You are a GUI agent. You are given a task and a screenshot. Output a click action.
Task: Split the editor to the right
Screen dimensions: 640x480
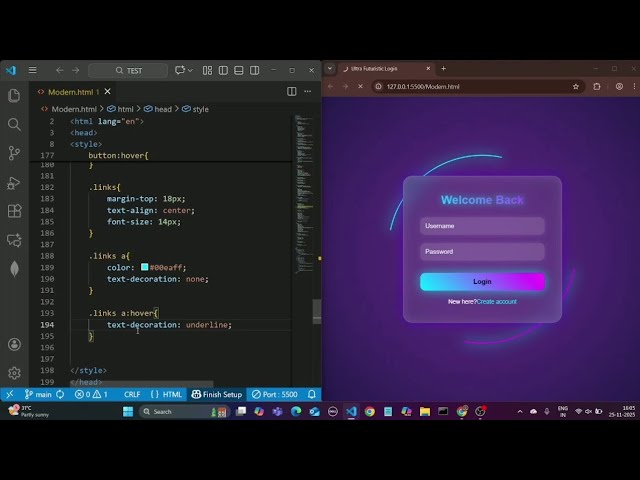[291, 91]
